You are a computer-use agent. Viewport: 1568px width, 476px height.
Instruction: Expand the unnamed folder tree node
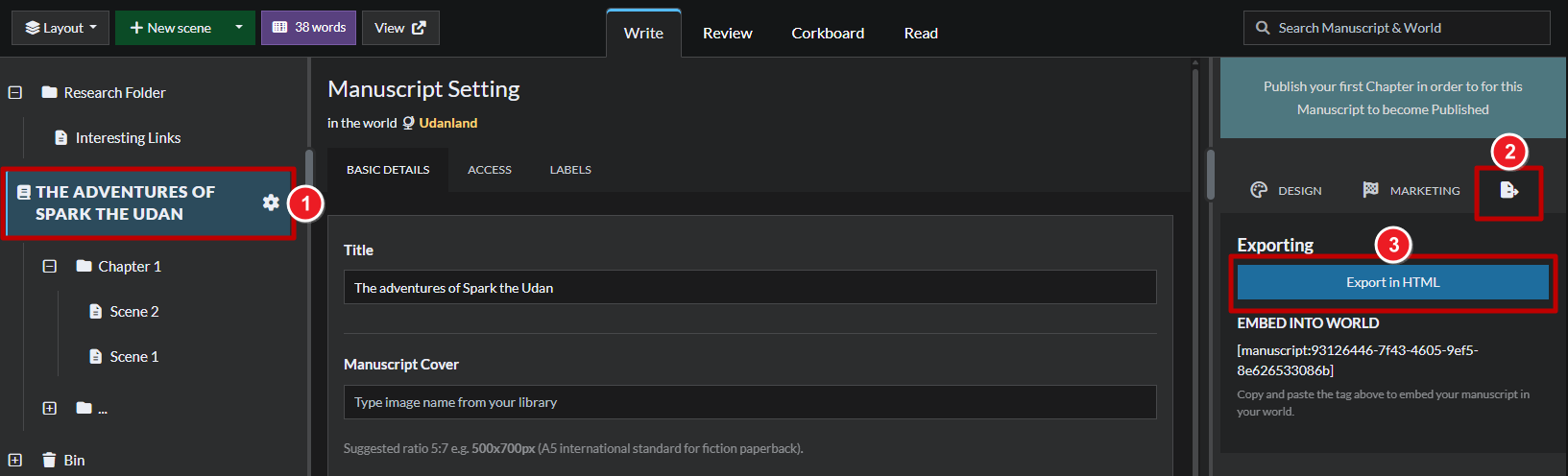click(x=50, y=408)
